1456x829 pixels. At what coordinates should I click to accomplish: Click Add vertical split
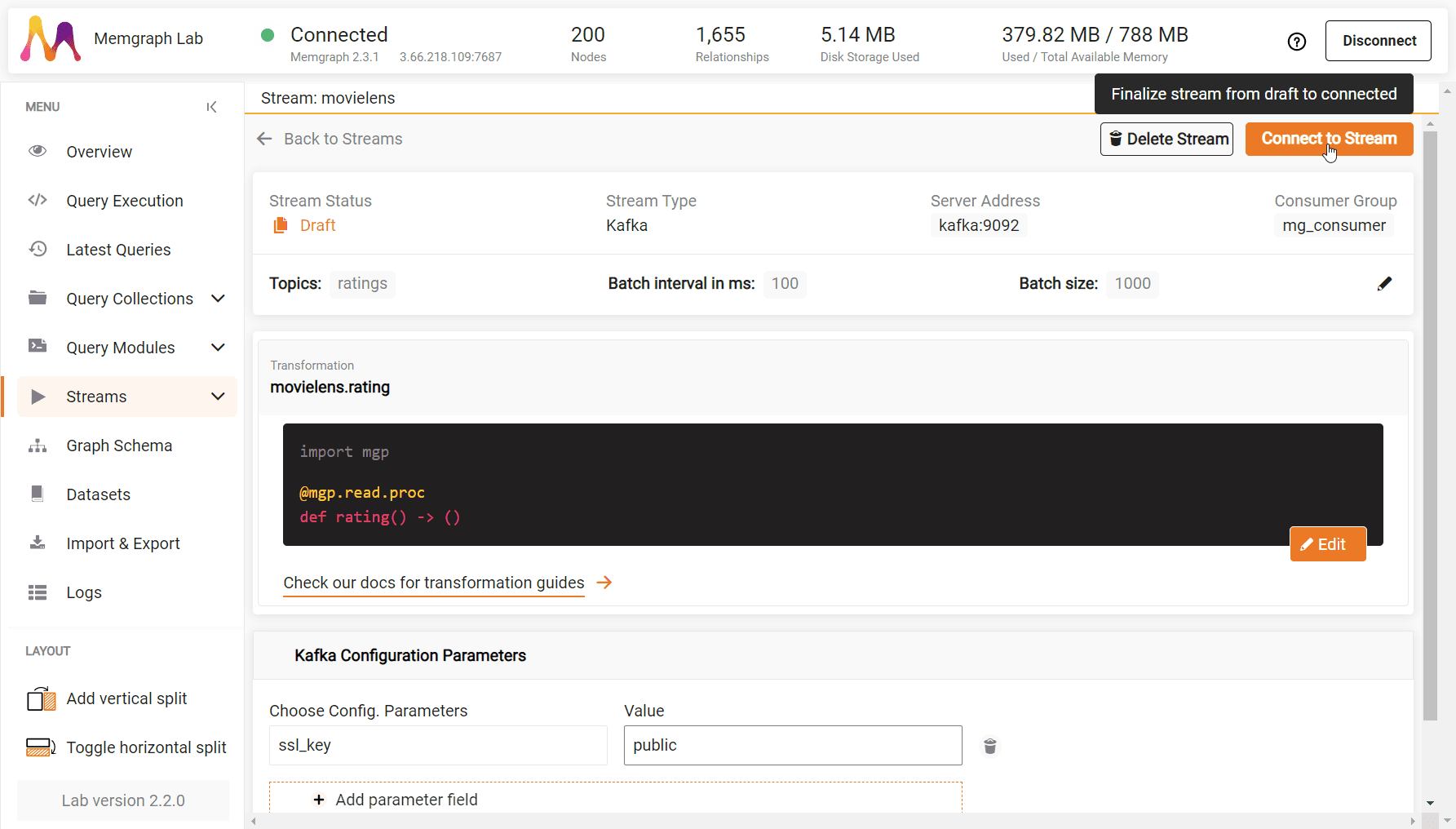[x=126, y=698]
